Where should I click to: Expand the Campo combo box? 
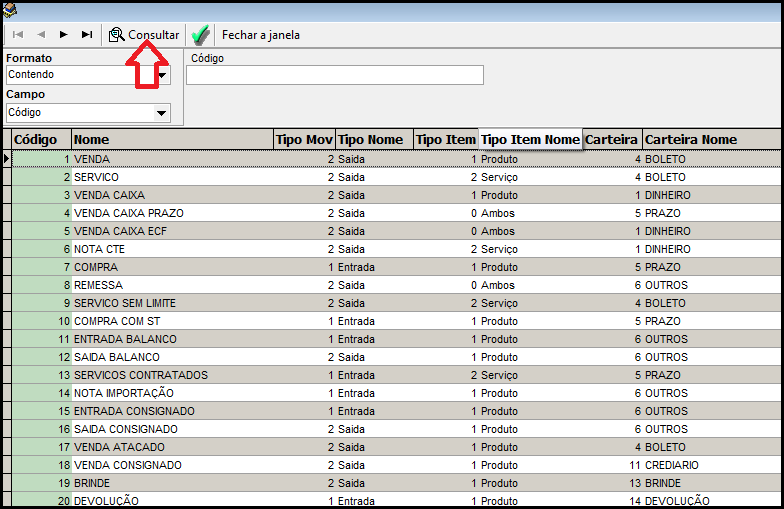(x=161, y=113)
